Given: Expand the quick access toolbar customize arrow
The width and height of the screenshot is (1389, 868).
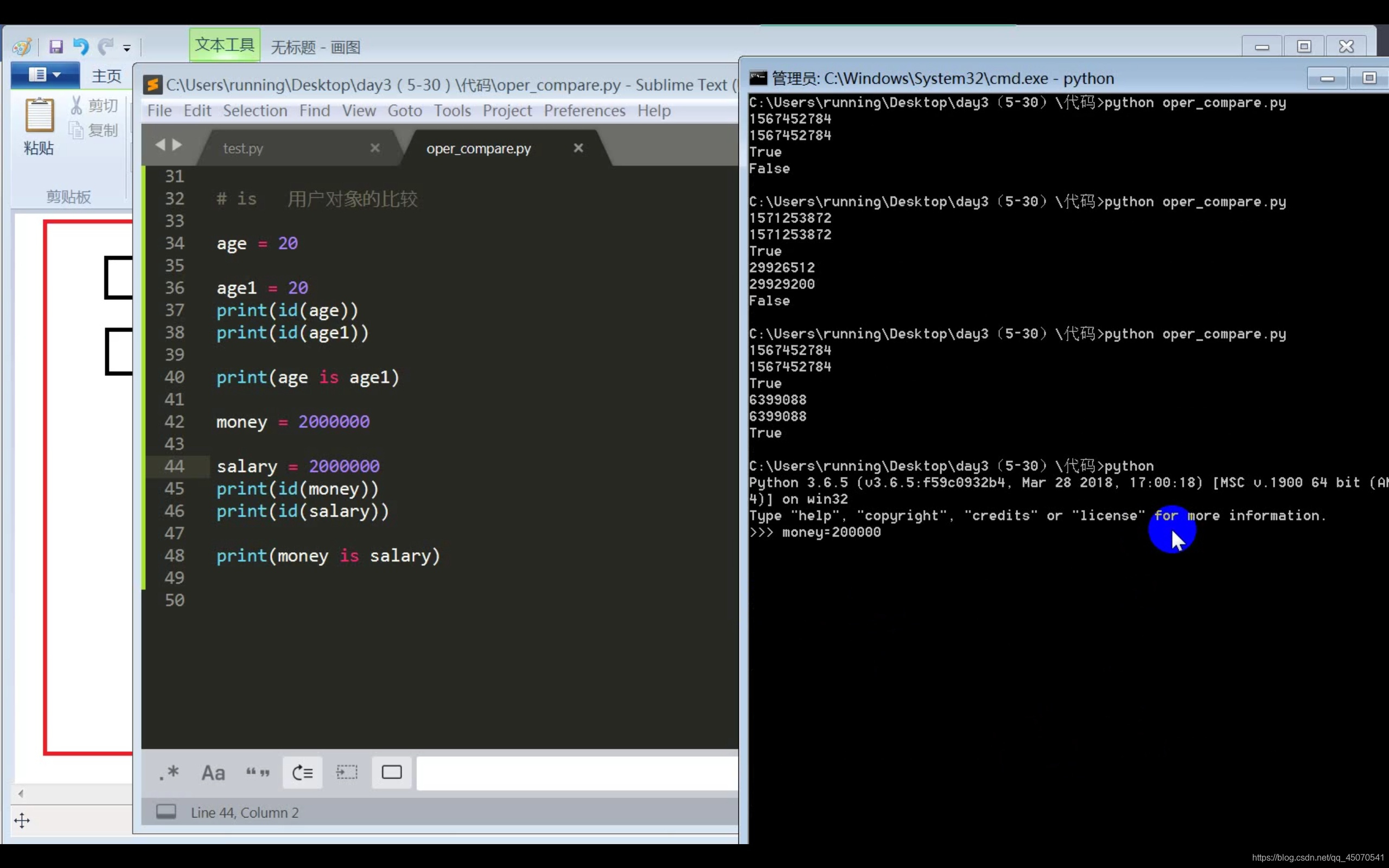Looking at the screenshot, I should click(x=127, y=48).
